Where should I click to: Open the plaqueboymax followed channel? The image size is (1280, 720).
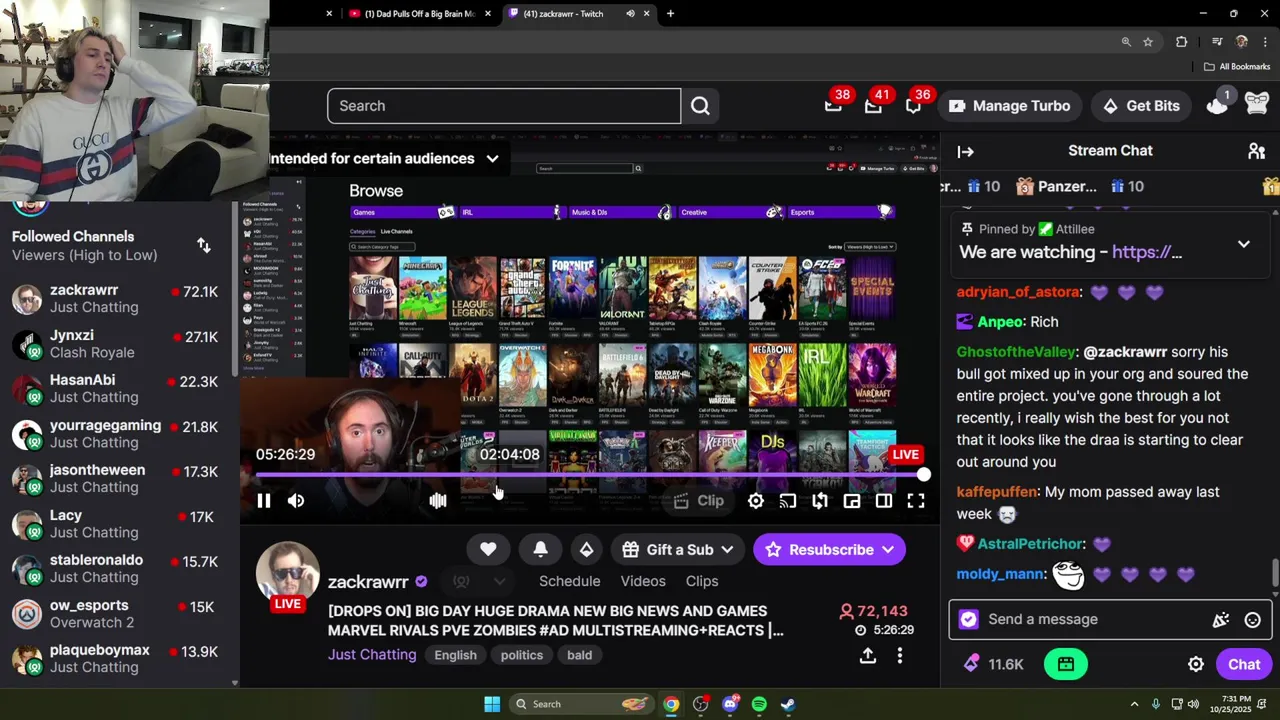point(120,658)
